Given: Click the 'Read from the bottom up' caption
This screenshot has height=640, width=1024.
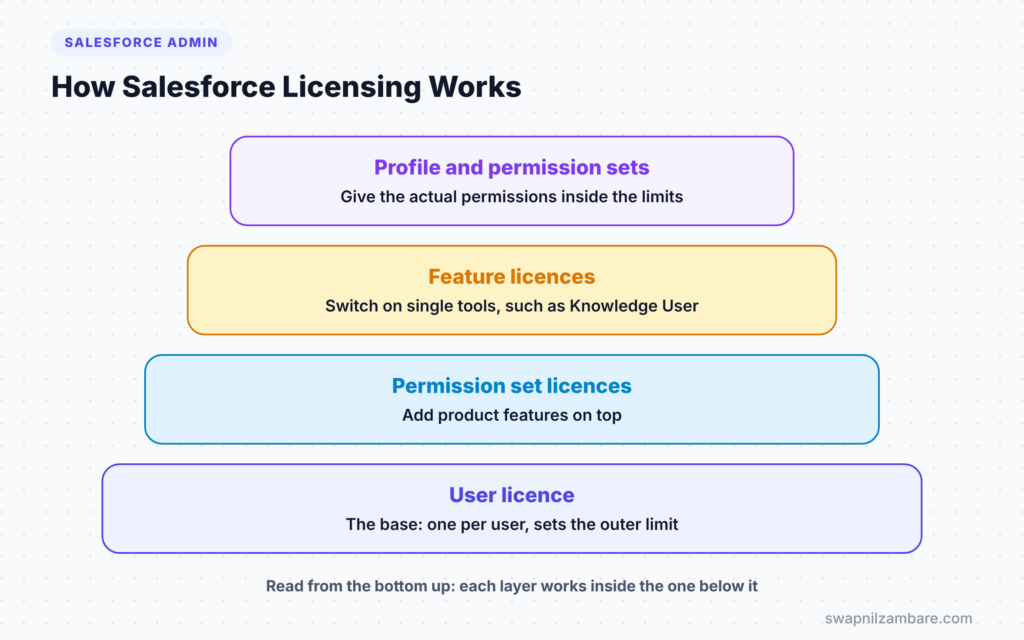Looking at the screenshot, I should 511,586.
